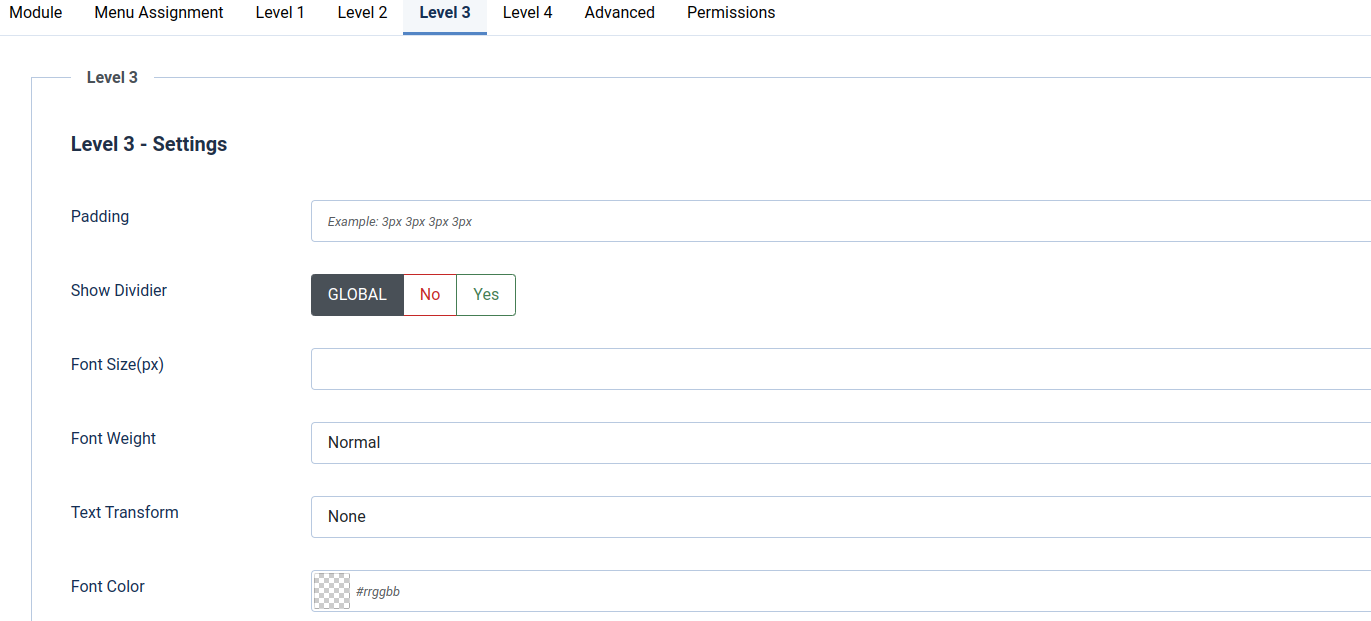Click the Level 3 - Settings heading
This screenshot has width=1371, height=621.
click(149, 144)
